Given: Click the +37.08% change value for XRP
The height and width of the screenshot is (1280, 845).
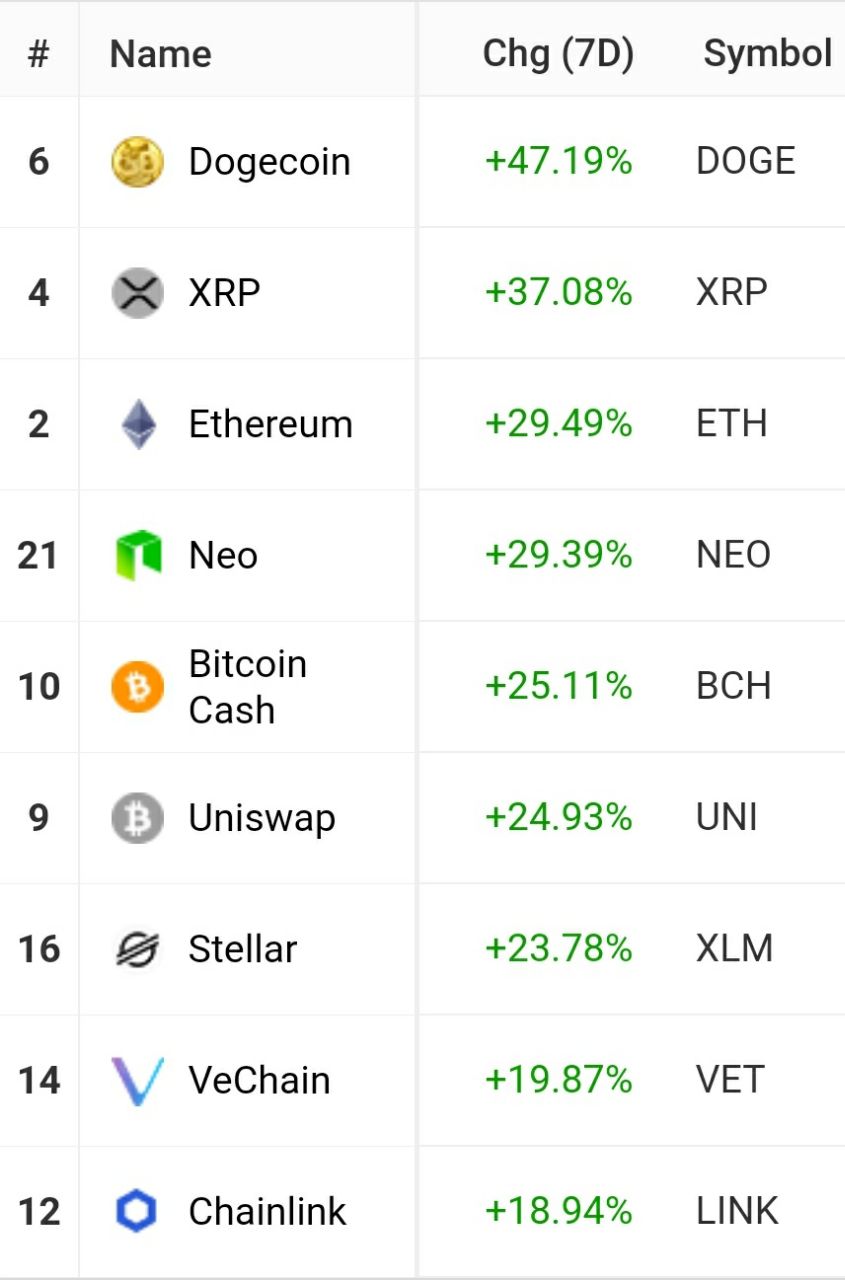Looking at the screenshot, I should point(558,293).
